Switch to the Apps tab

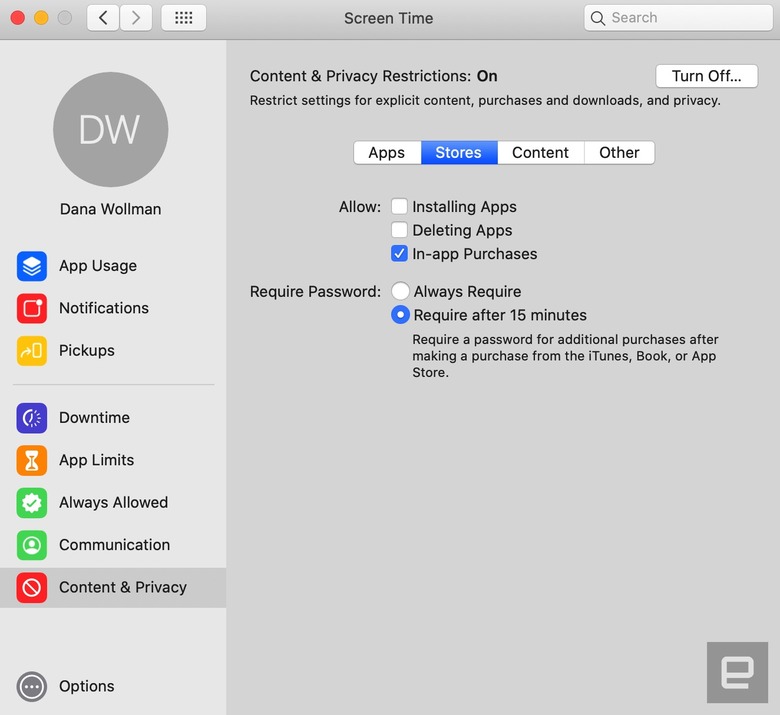[x=387, y=152]
